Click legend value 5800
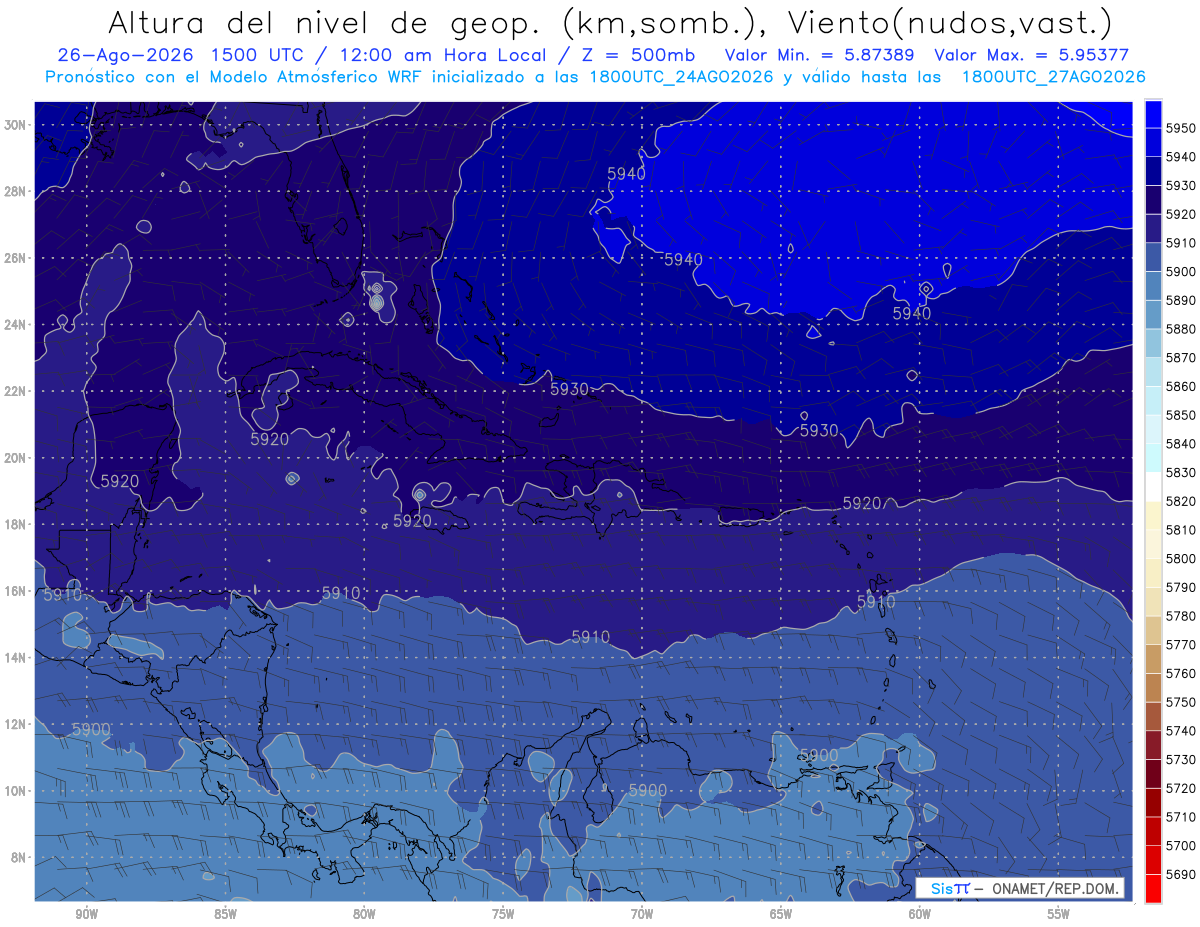This screenshot has height=927, width=1200. click(x=1182, y=558)
